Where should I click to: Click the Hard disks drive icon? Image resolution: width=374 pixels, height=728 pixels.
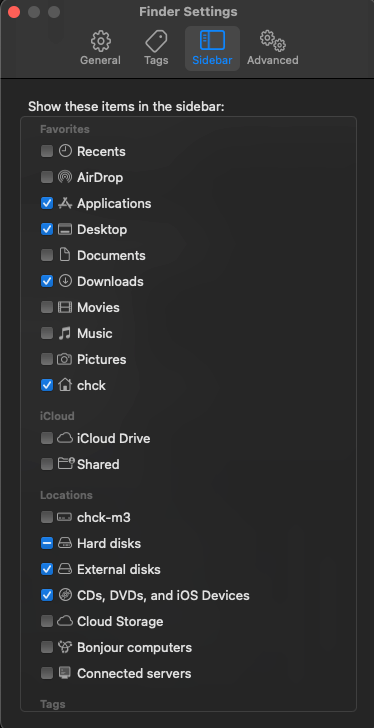pos(65,543)
